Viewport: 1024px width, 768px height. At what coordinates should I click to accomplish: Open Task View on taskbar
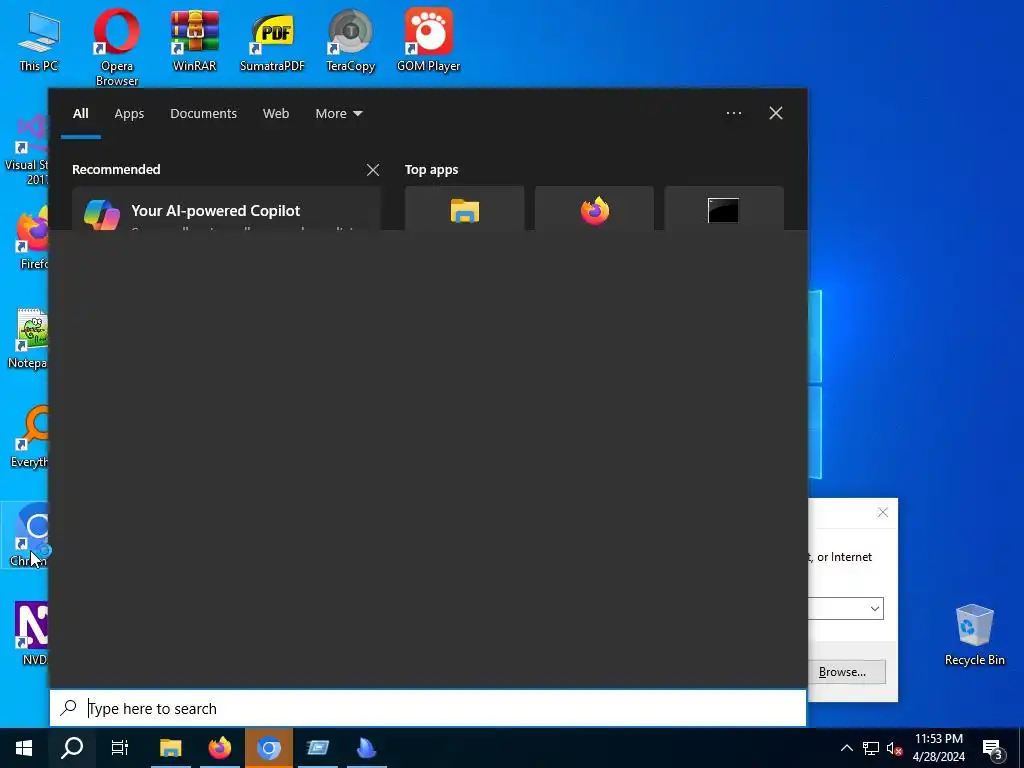(x=120, y=748)
